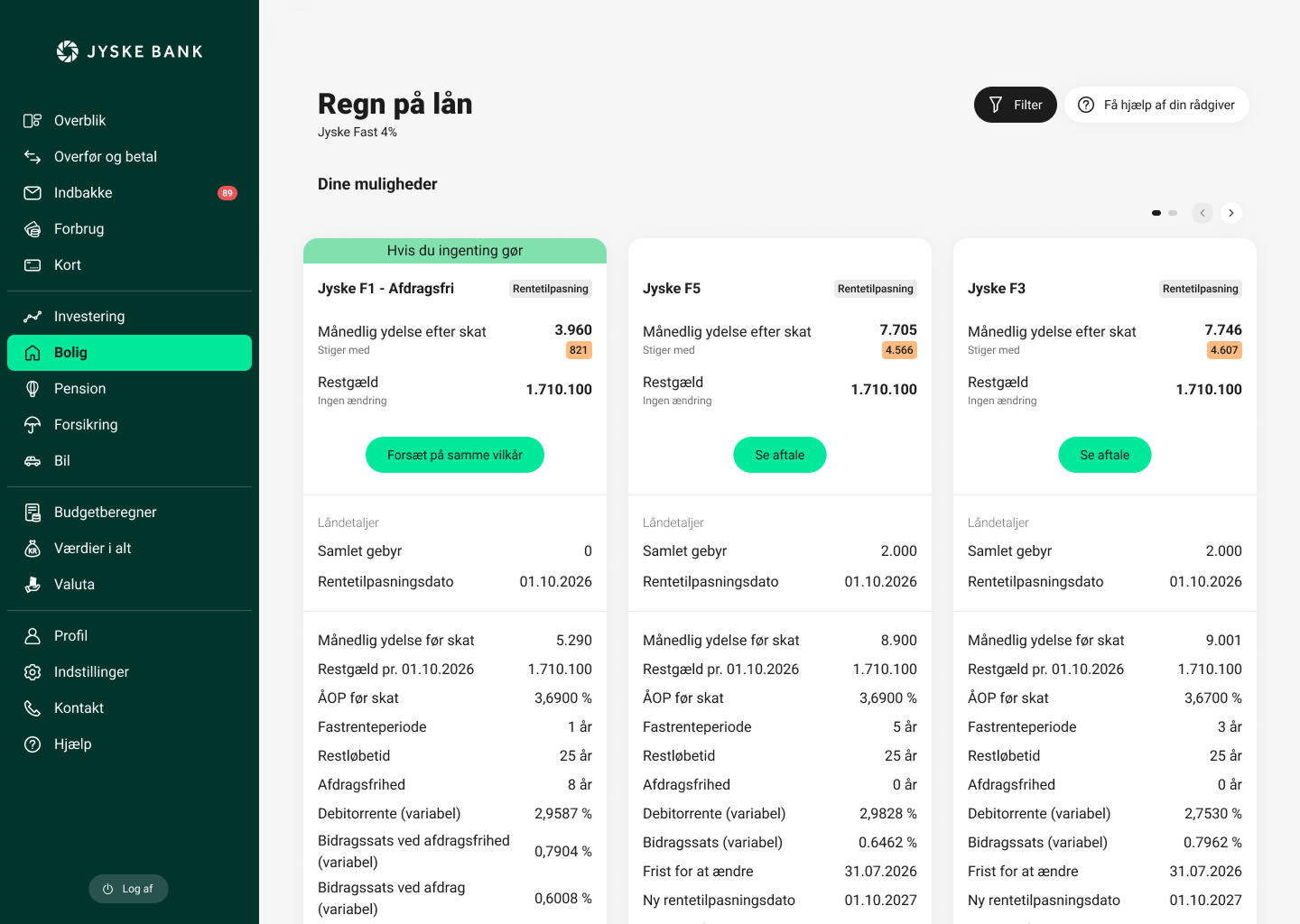This screenshot has height=924, width=1300.
Task: Click question mark icon beside rådgiver help
Action: click(1086, 105)
